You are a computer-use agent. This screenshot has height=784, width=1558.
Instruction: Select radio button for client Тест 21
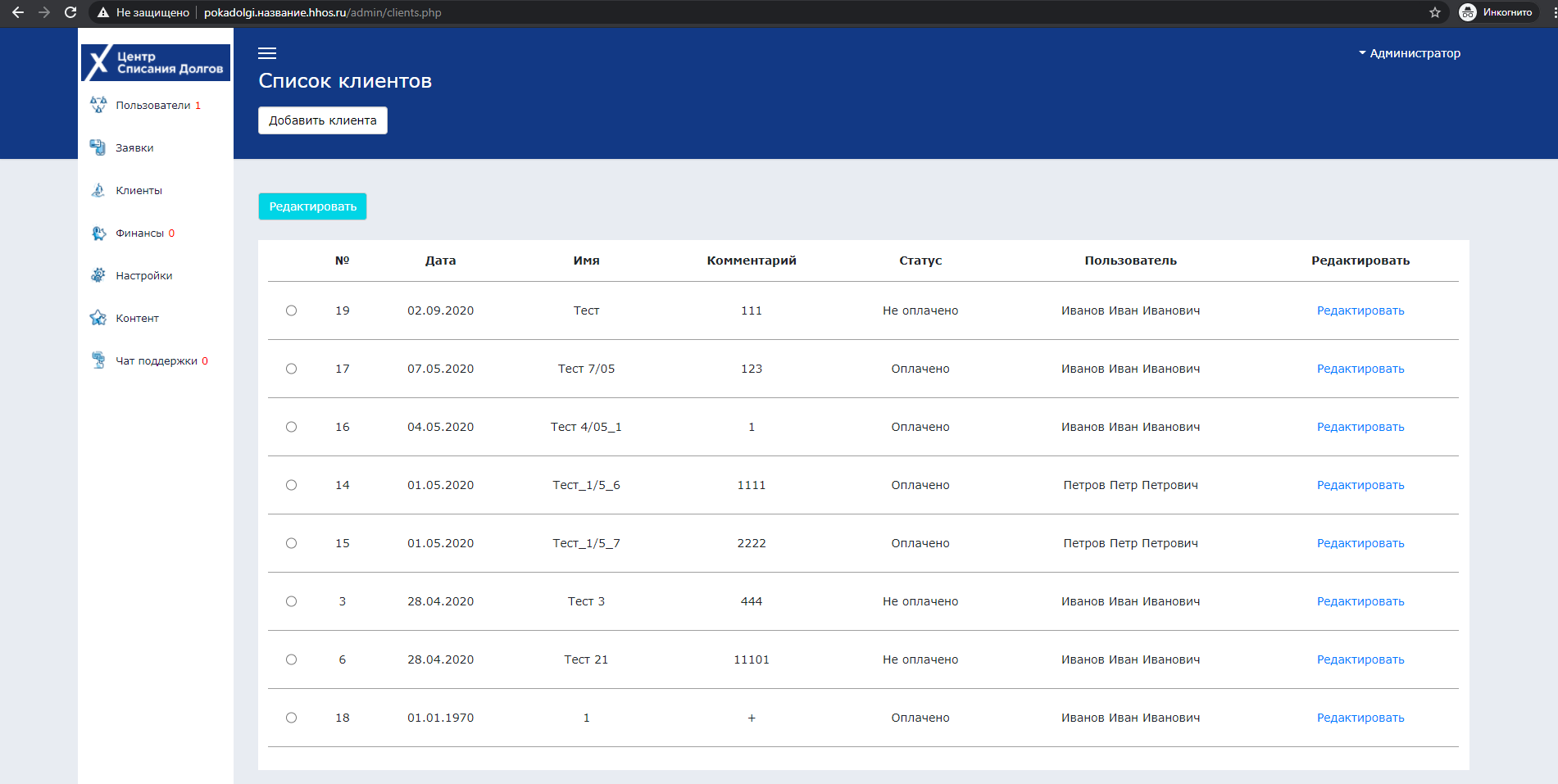(291, 659)
